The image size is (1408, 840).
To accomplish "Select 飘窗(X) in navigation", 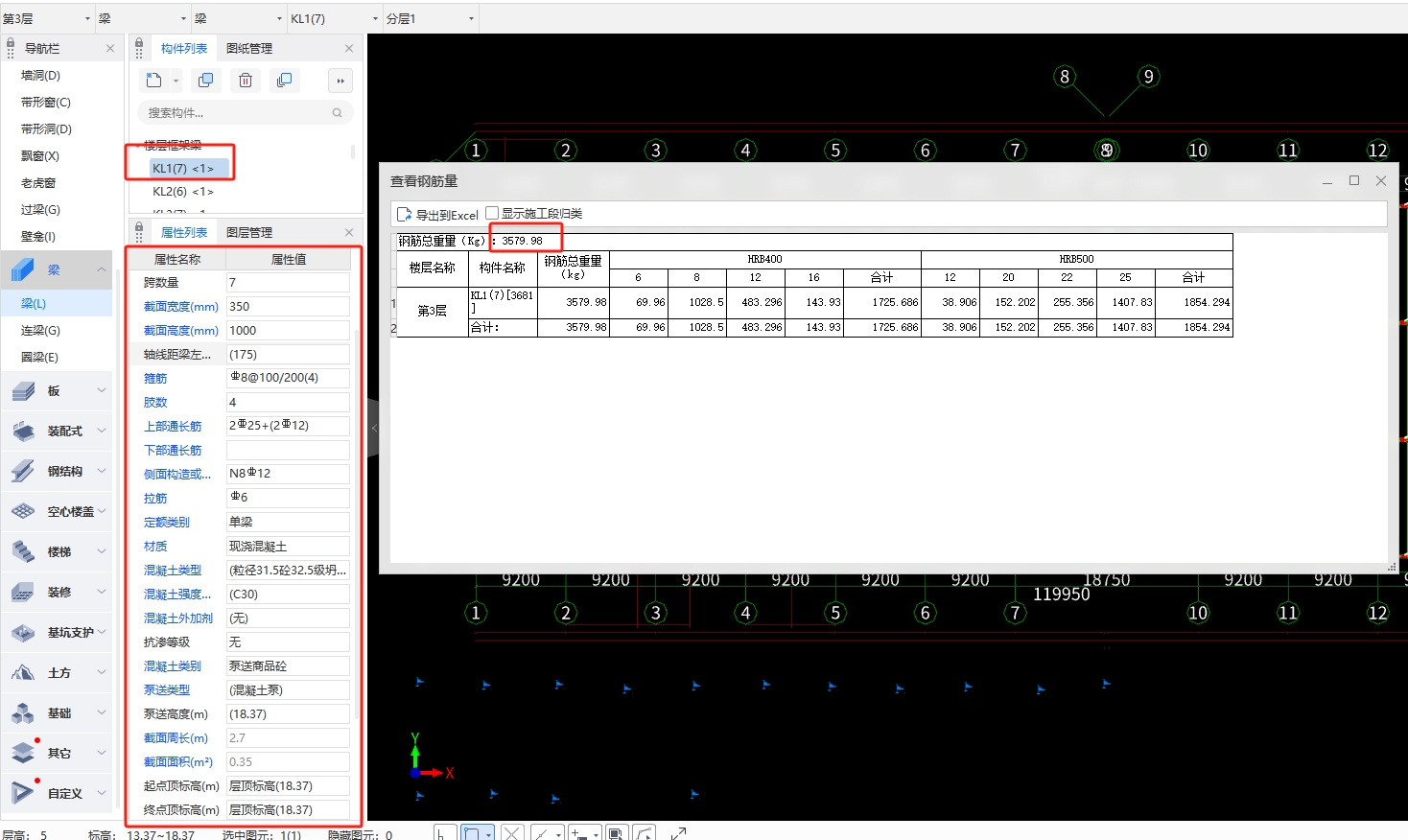I will click(x=39, y=155).
